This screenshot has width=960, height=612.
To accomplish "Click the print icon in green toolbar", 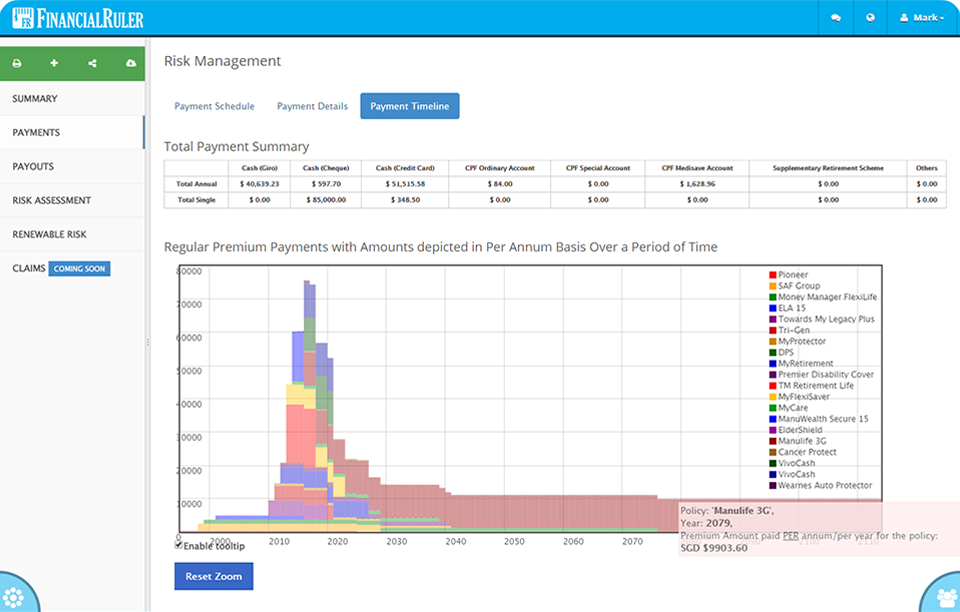I will (x=17, y=63).
